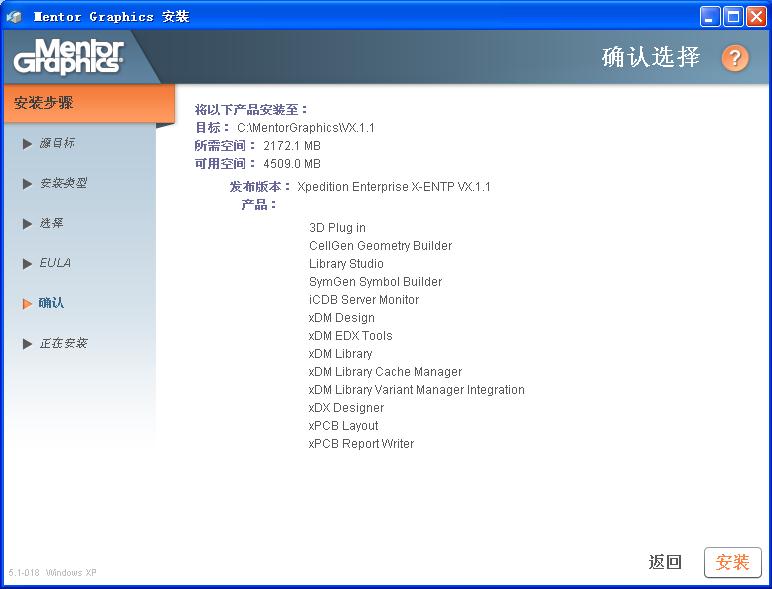Click xDM Library Cache Manager entry
The height and width of the screenshot is (589, 772).
[386, 372]
